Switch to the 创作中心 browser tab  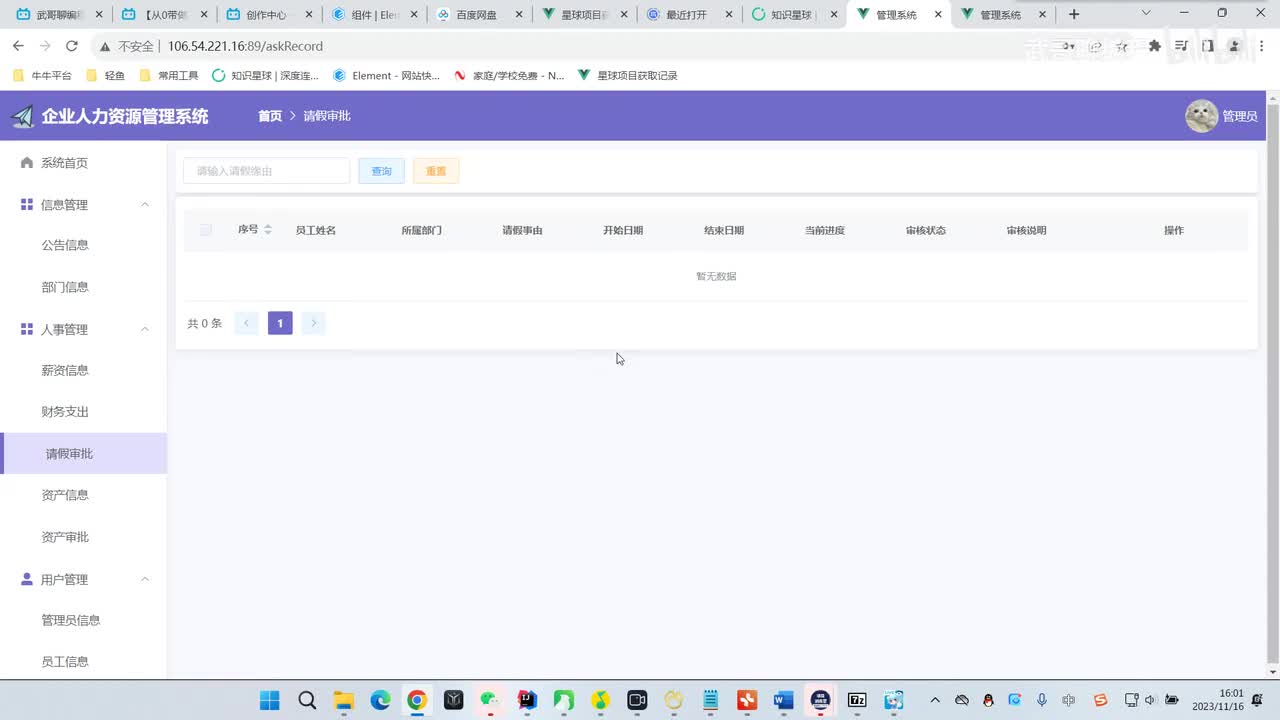tap(269, 15)
